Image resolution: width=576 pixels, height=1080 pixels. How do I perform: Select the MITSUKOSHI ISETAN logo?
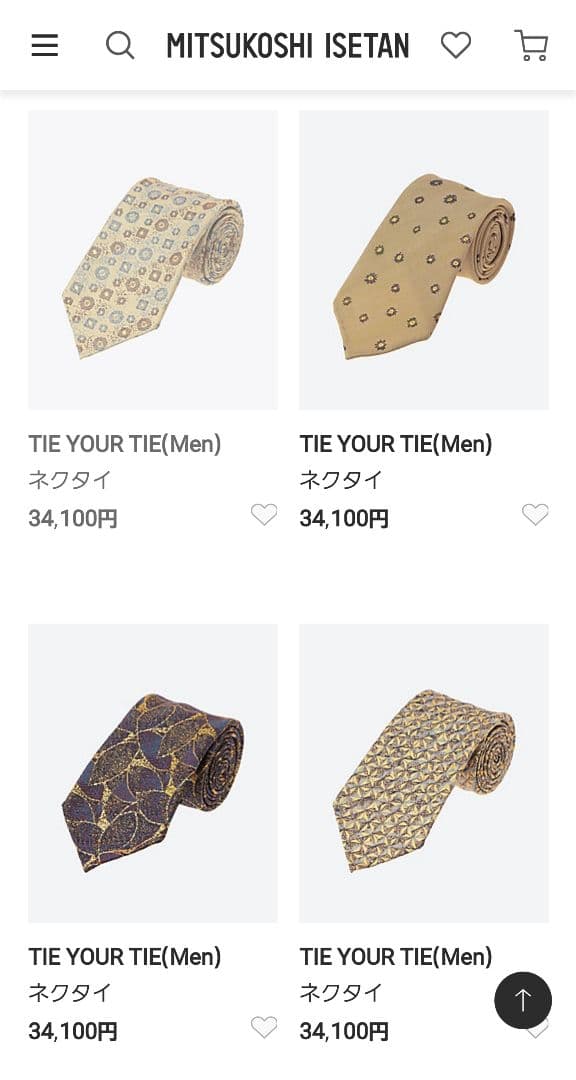point(288,45)
